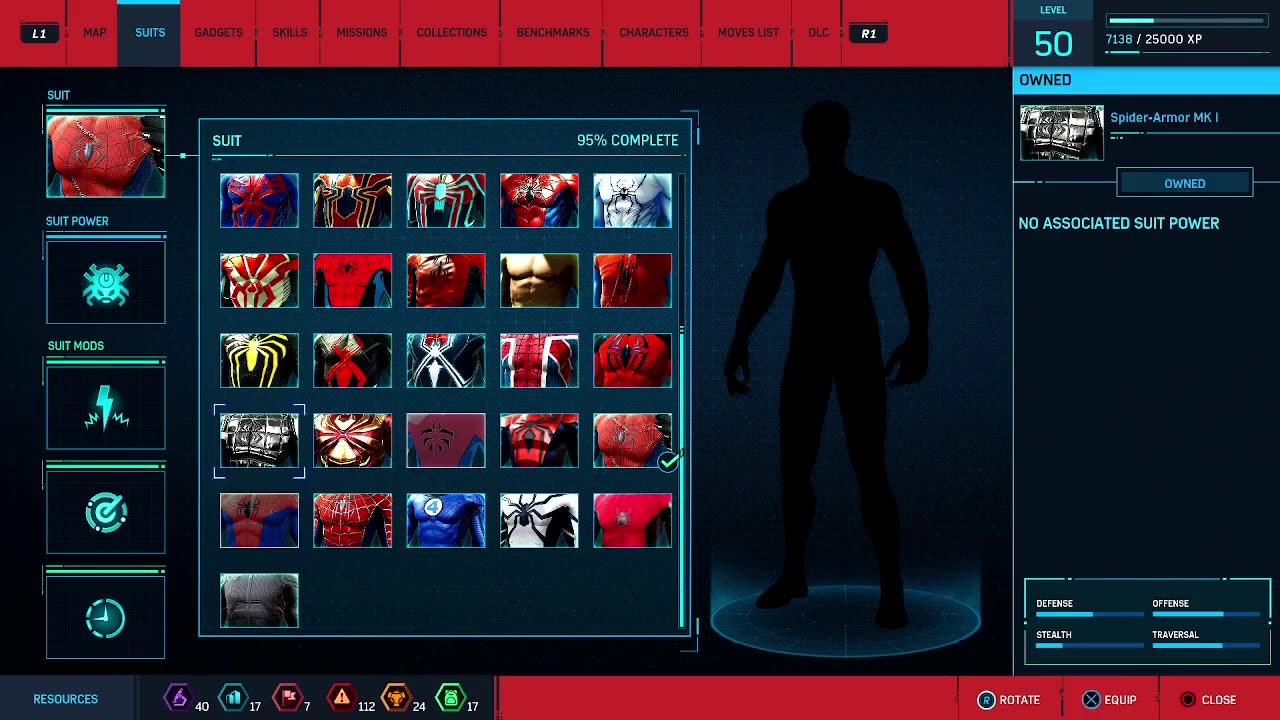The width and height of the screenshot is (1280, 720).
Task: Go to the CHARACTERS tab
Action: point(653,33)
